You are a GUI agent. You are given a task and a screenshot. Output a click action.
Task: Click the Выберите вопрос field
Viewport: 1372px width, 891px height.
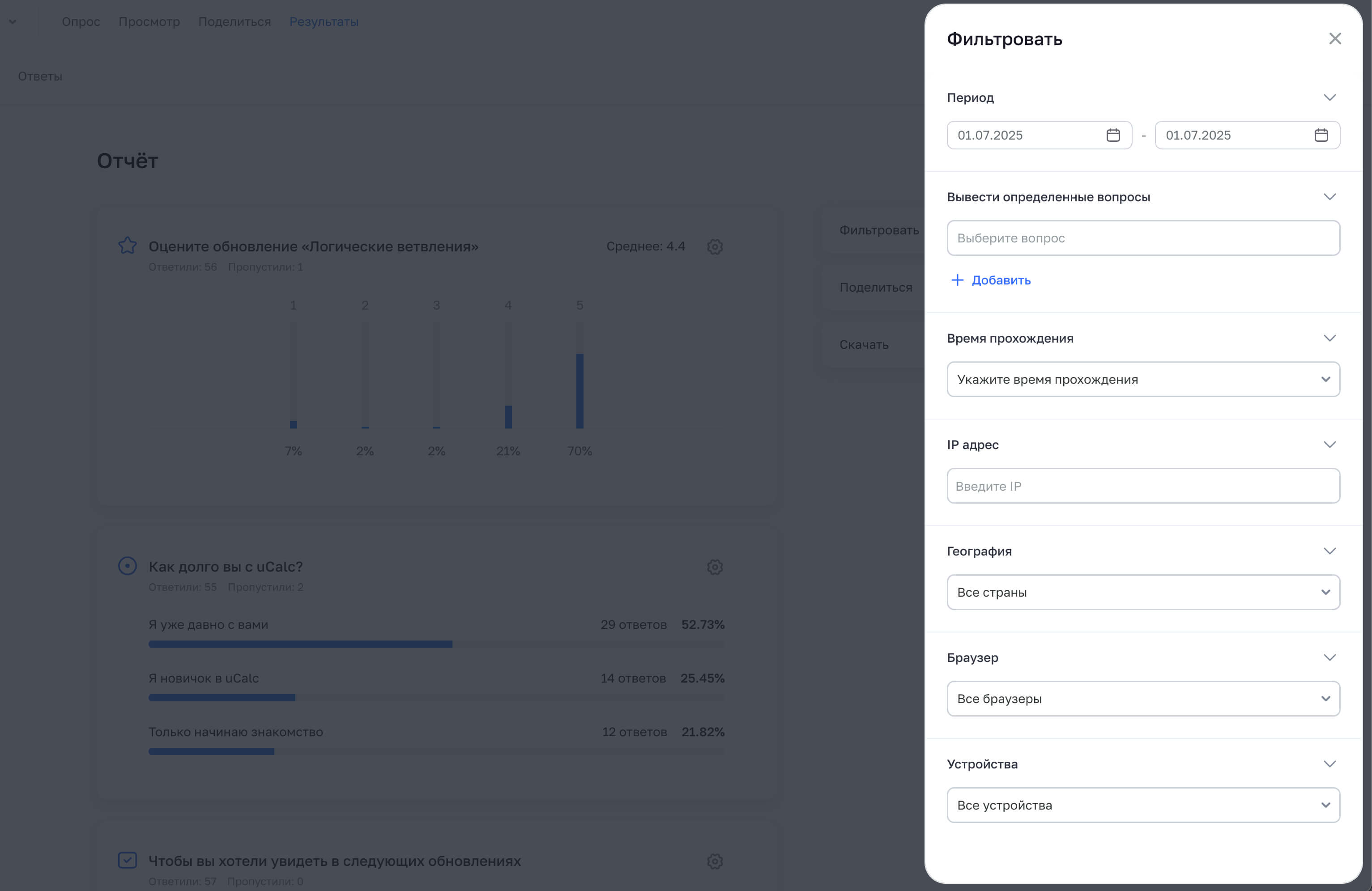(x=1143, y=238)
